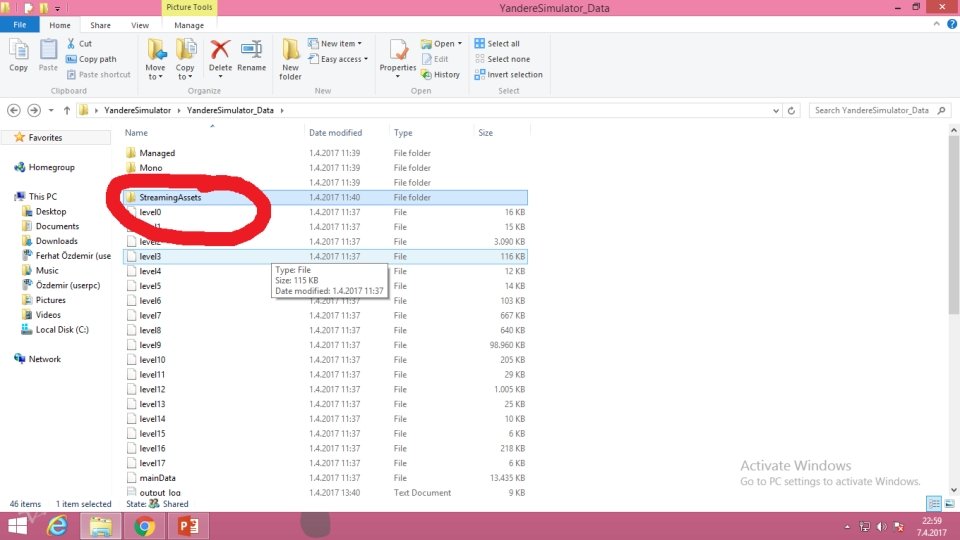This screenshot has width=960, height=540.
Task: Sort by the Name column header
Action: (x=212, y=132)
